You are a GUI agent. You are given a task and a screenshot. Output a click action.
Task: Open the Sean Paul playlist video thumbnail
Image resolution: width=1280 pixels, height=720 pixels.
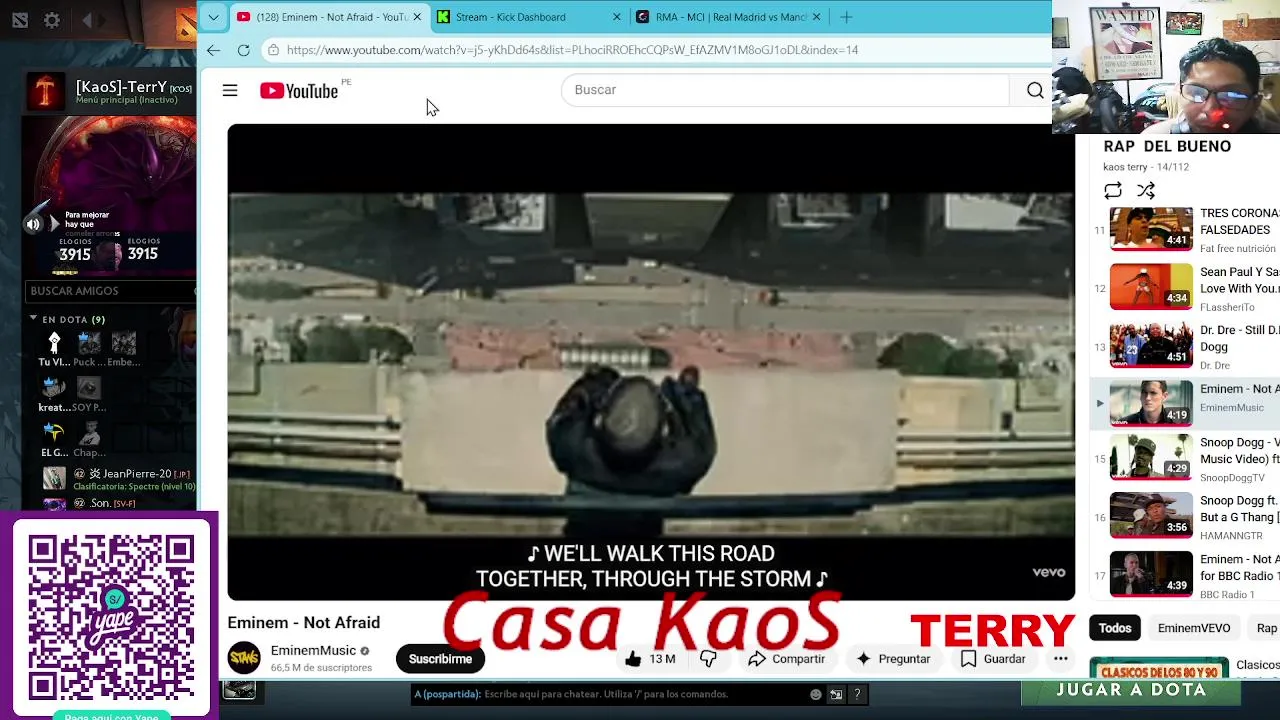[x=1151, y=288]
